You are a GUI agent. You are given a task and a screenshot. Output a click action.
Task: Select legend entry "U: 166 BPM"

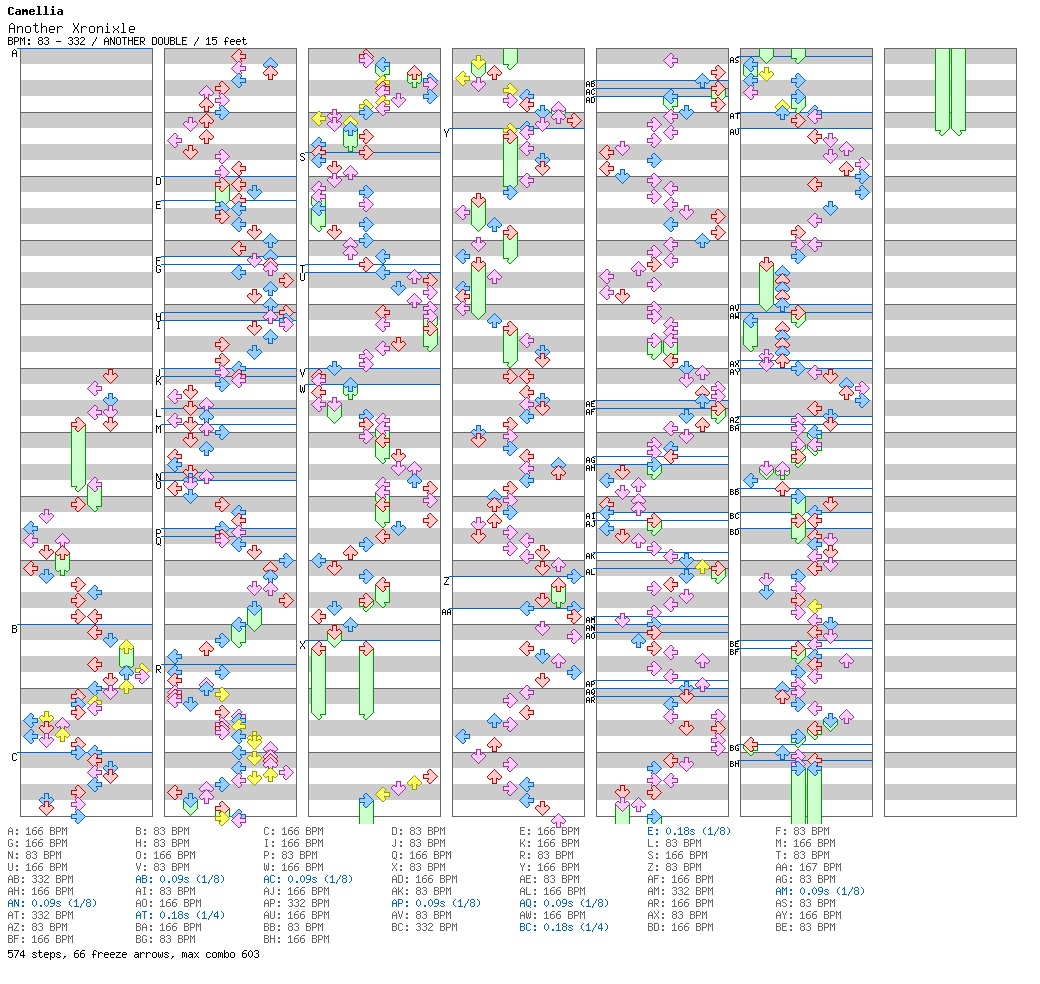pos(37,867)
